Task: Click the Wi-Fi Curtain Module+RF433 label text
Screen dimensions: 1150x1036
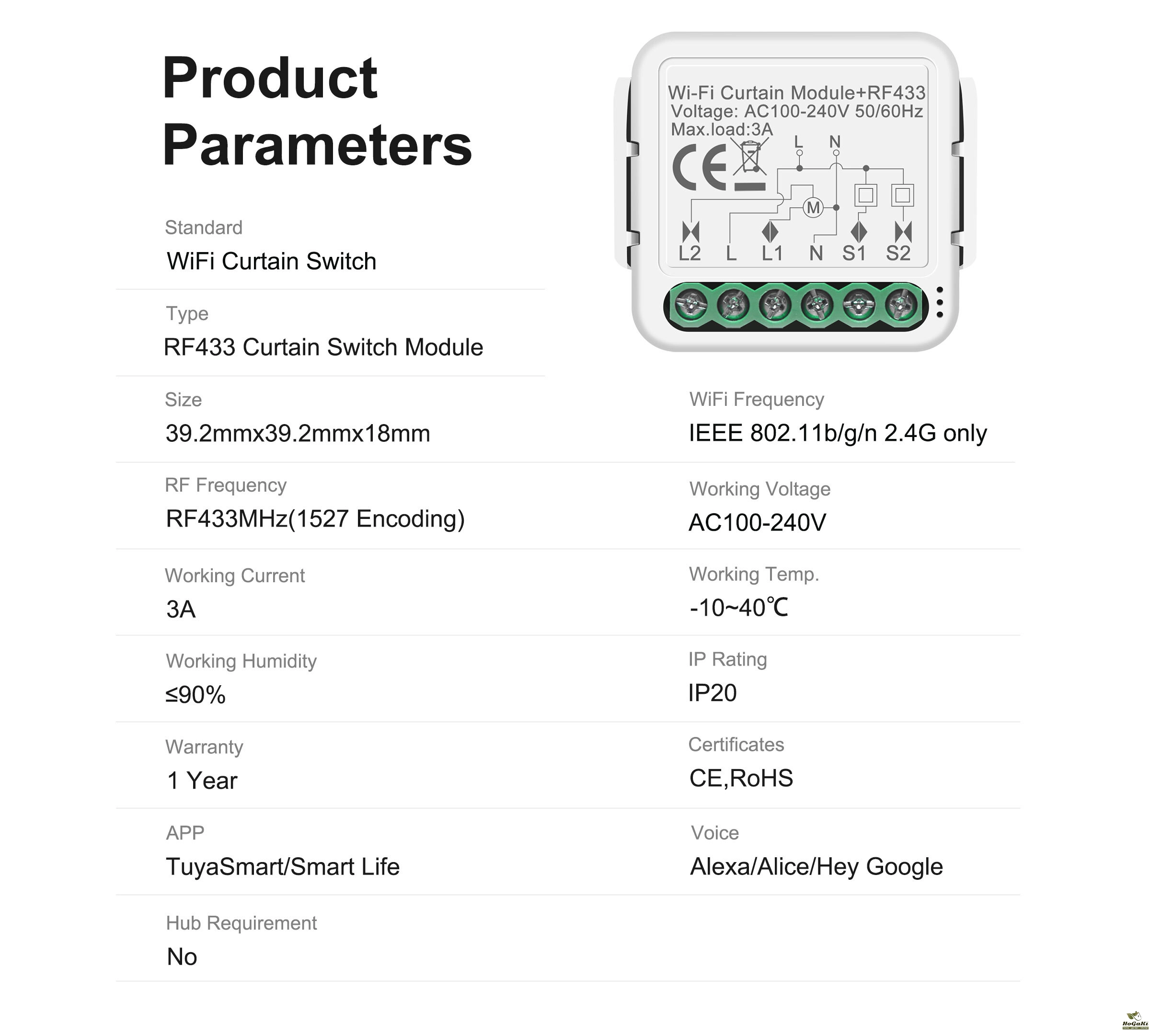Action: [796, 93]
